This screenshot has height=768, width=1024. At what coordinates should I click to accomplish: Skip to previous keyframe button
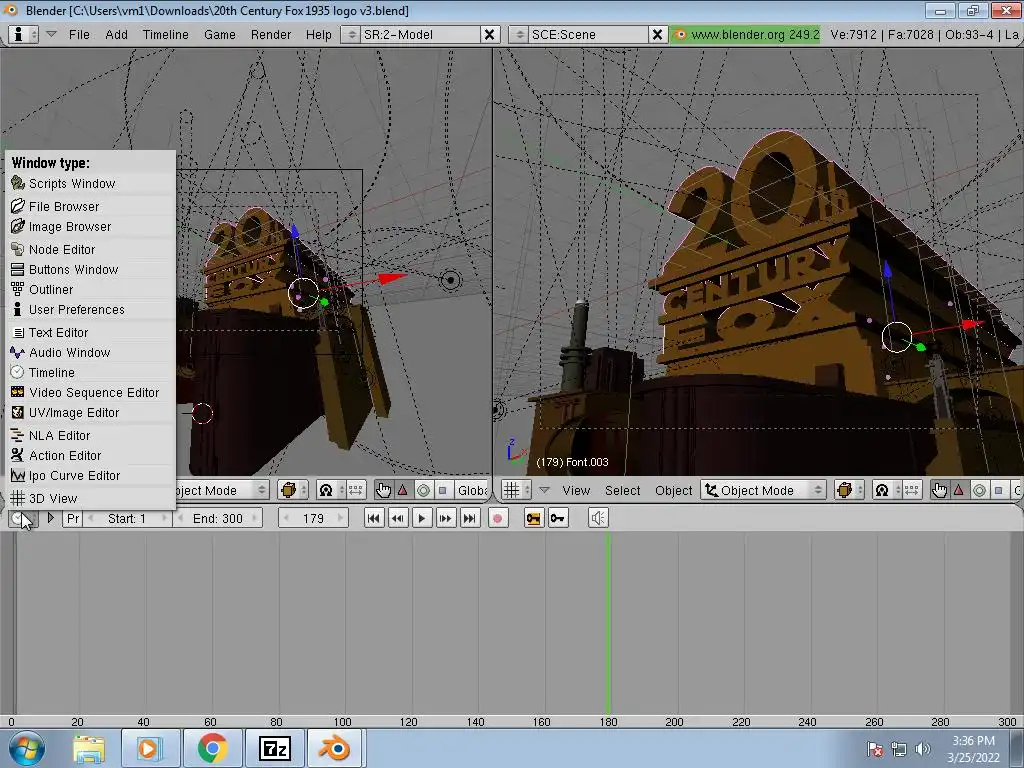398,519
